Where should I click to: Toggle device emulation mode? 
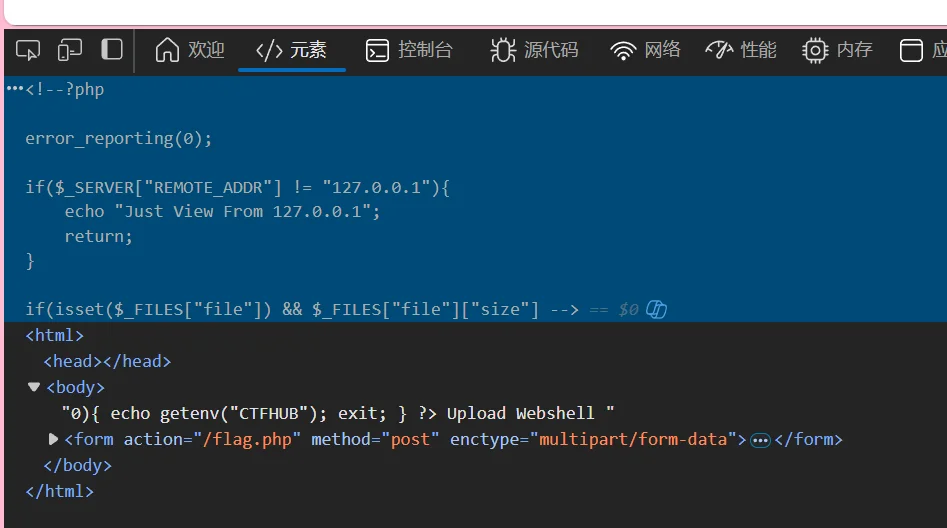pyautogui.click(x=69, y=50)
